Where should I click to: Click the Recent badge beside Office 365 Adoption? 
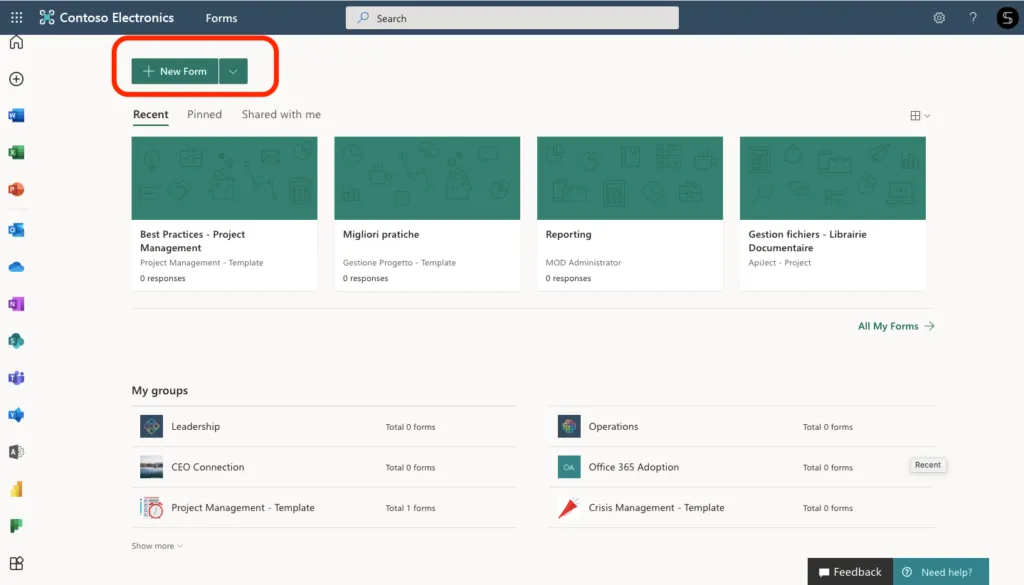928,465
